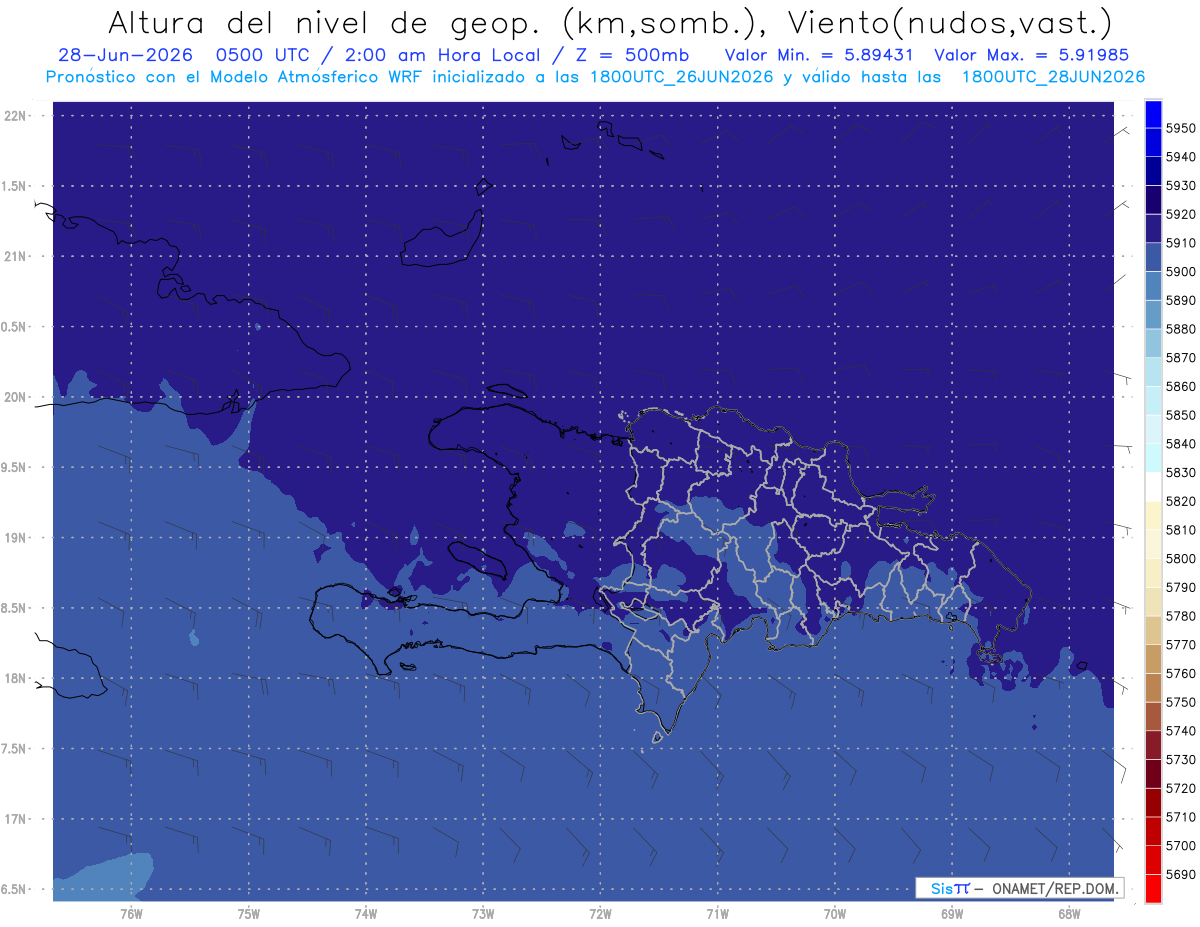The height and width of the screenshot is (927, 1200).
Task: Pick the legend color between 5890 and 5900
Action: [1152, 286]
